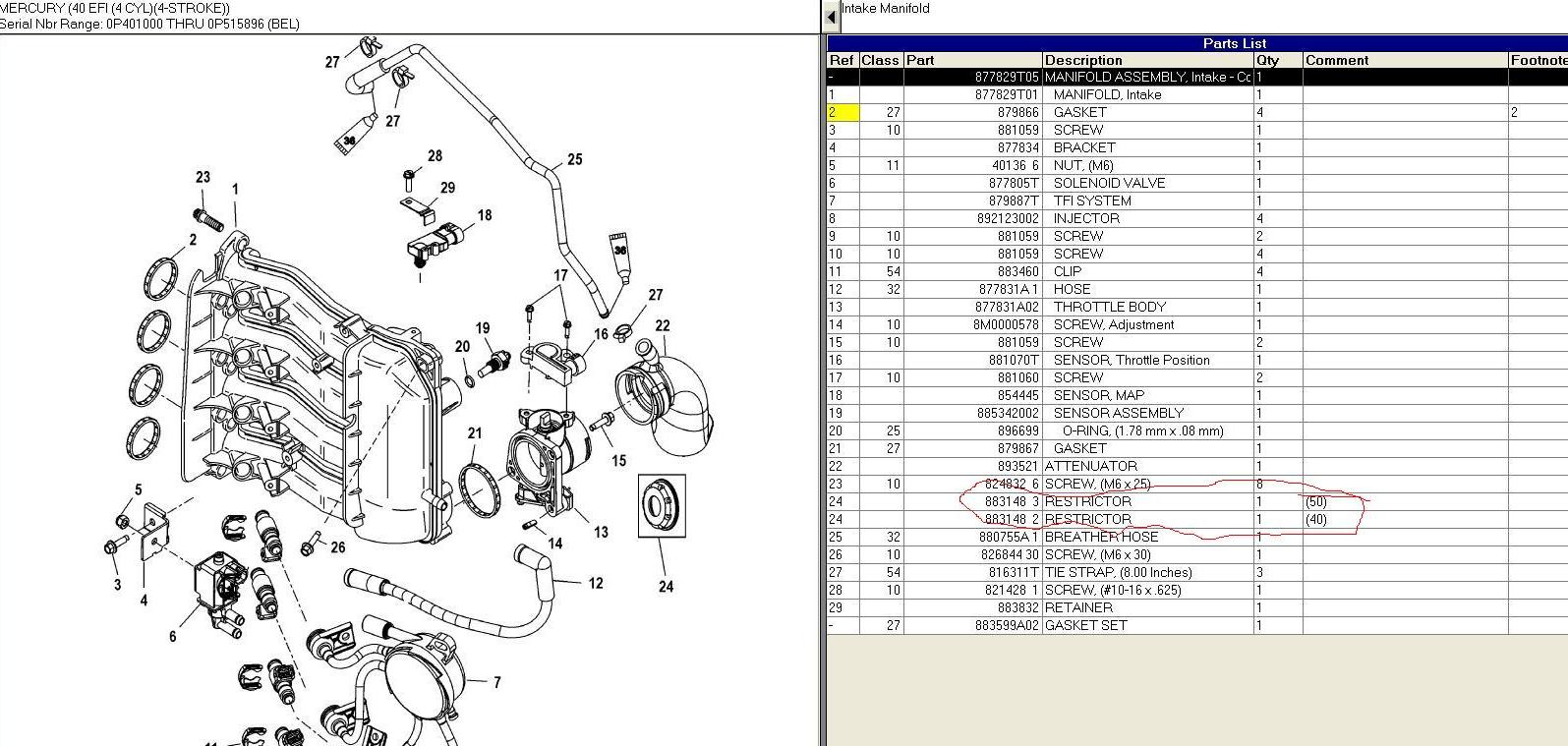The height and width of the screenshot is (746, 1568).
Task: Click the boxed restrictor drawing above callout 24
Action: point(661,505)
